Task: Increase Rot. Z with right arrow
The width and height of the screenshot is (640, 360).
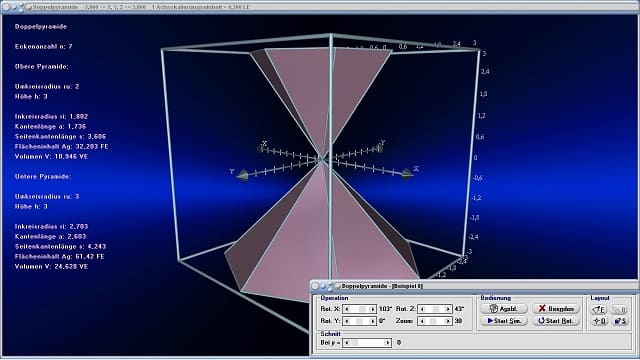Action: pyautogui.click(x=448, y=309)
